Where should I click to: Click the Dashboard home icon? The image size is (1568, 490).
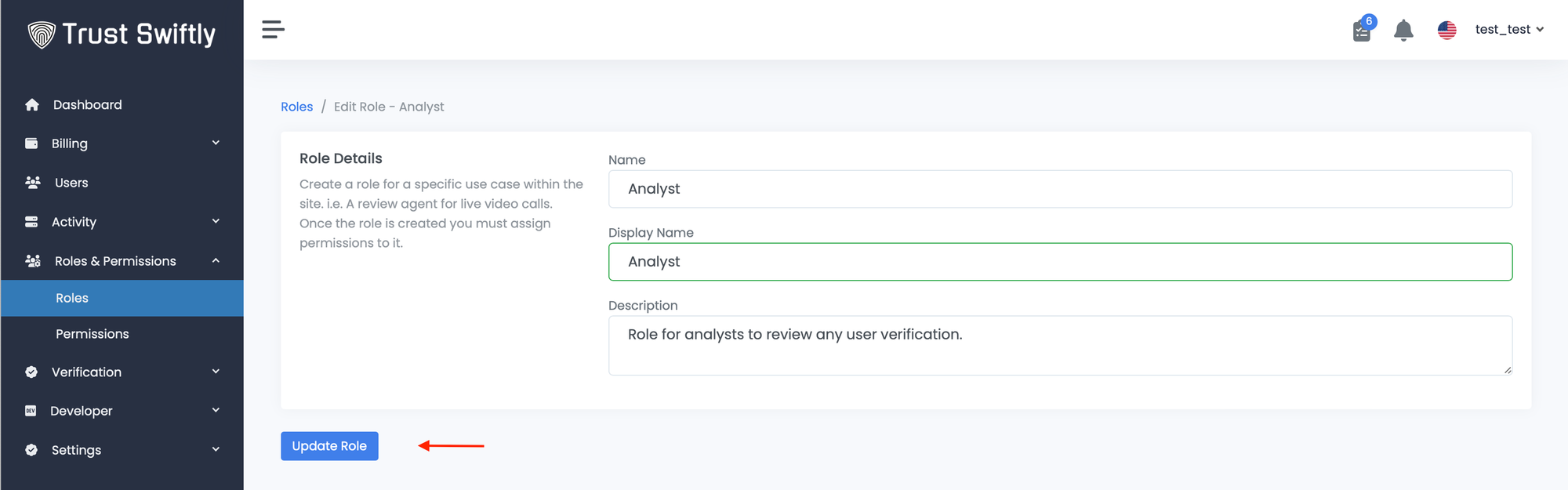[32, 105]
